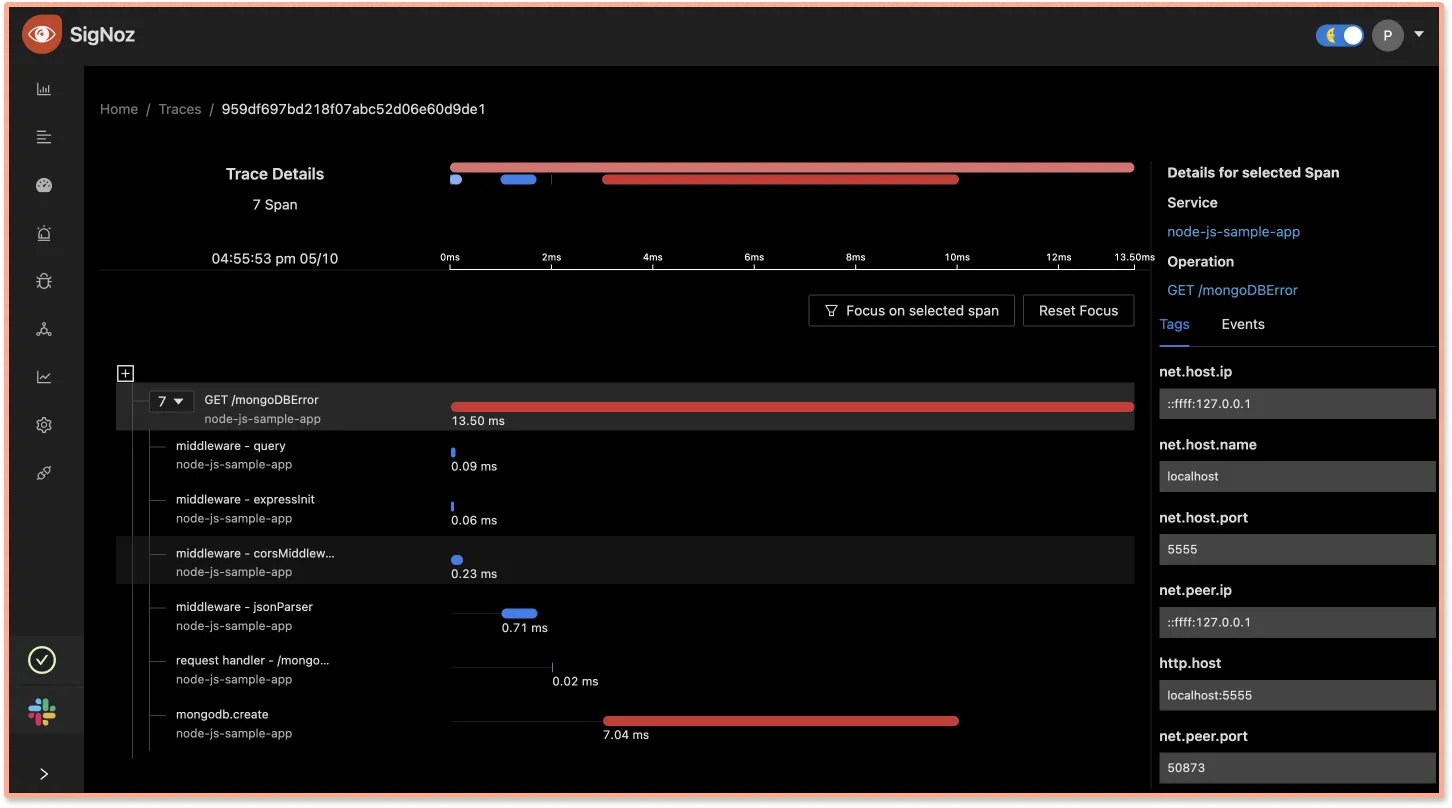Click the green check status icon
This screenshot has width=1452, height=808.
pyautogui.click(x=42, y=660)
